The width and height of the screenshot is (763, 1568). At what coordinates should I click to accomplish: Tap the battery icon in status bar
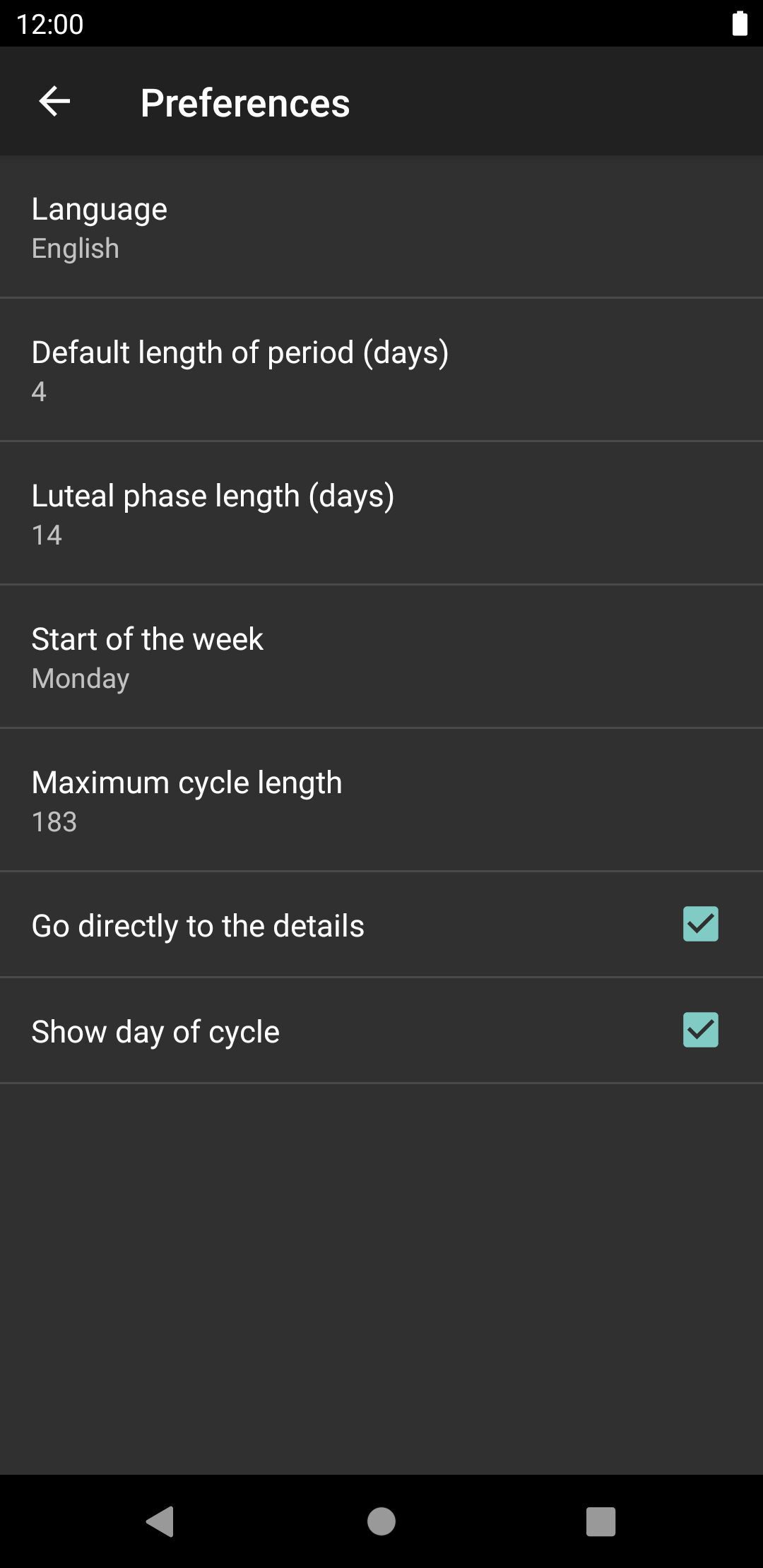point(740,23)
